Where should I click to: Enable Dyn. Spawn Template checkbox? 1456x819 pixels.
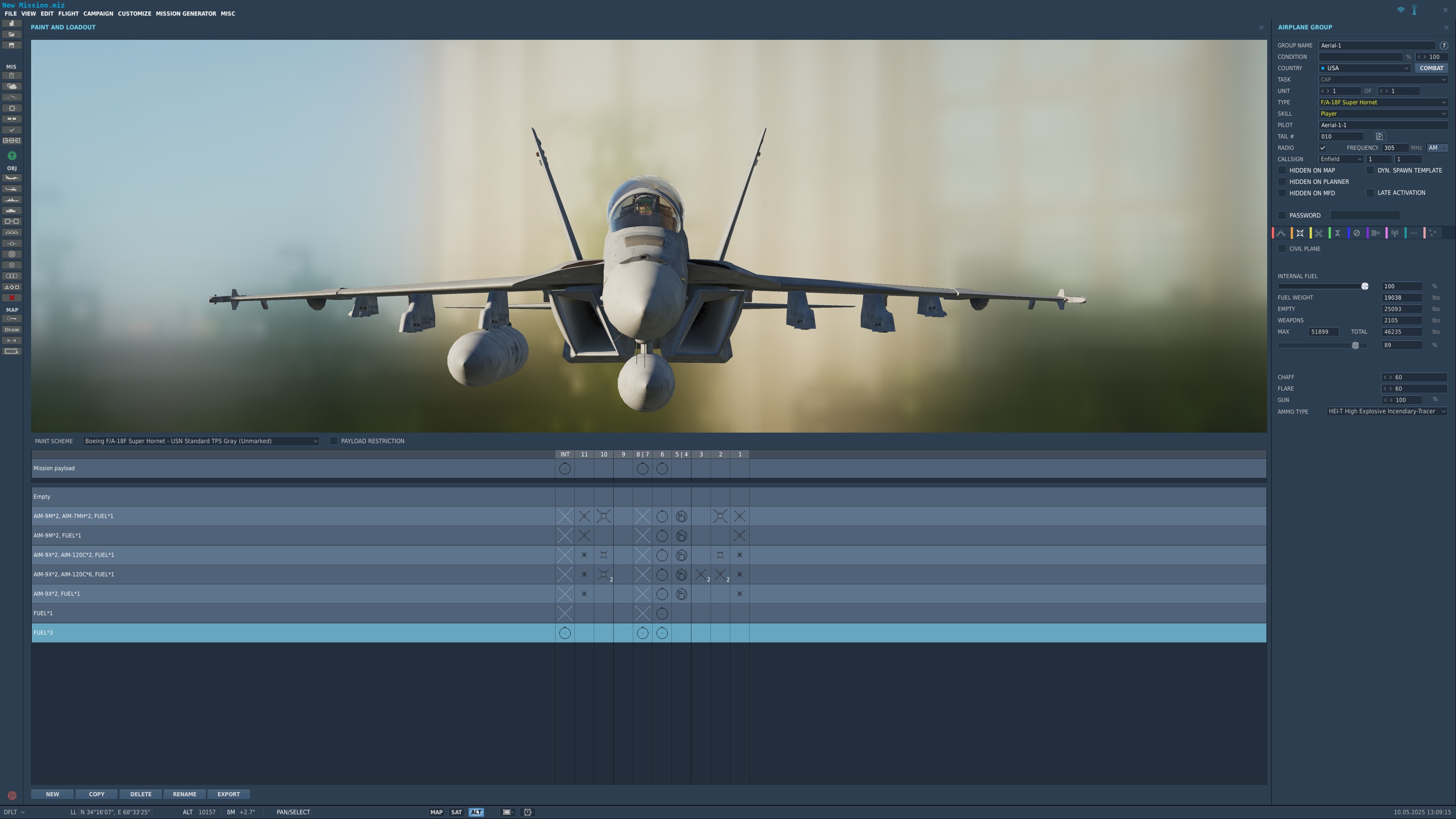pyautogui.click(x=1370, y=170)
